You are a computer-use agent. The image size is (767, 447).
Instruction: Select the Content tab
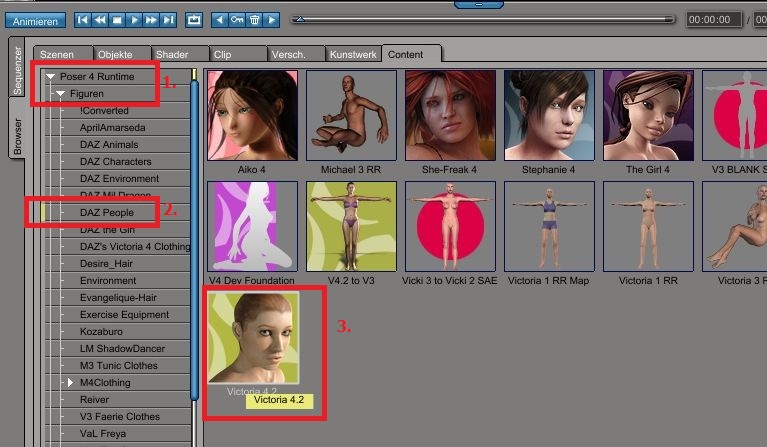pos(411,54)
